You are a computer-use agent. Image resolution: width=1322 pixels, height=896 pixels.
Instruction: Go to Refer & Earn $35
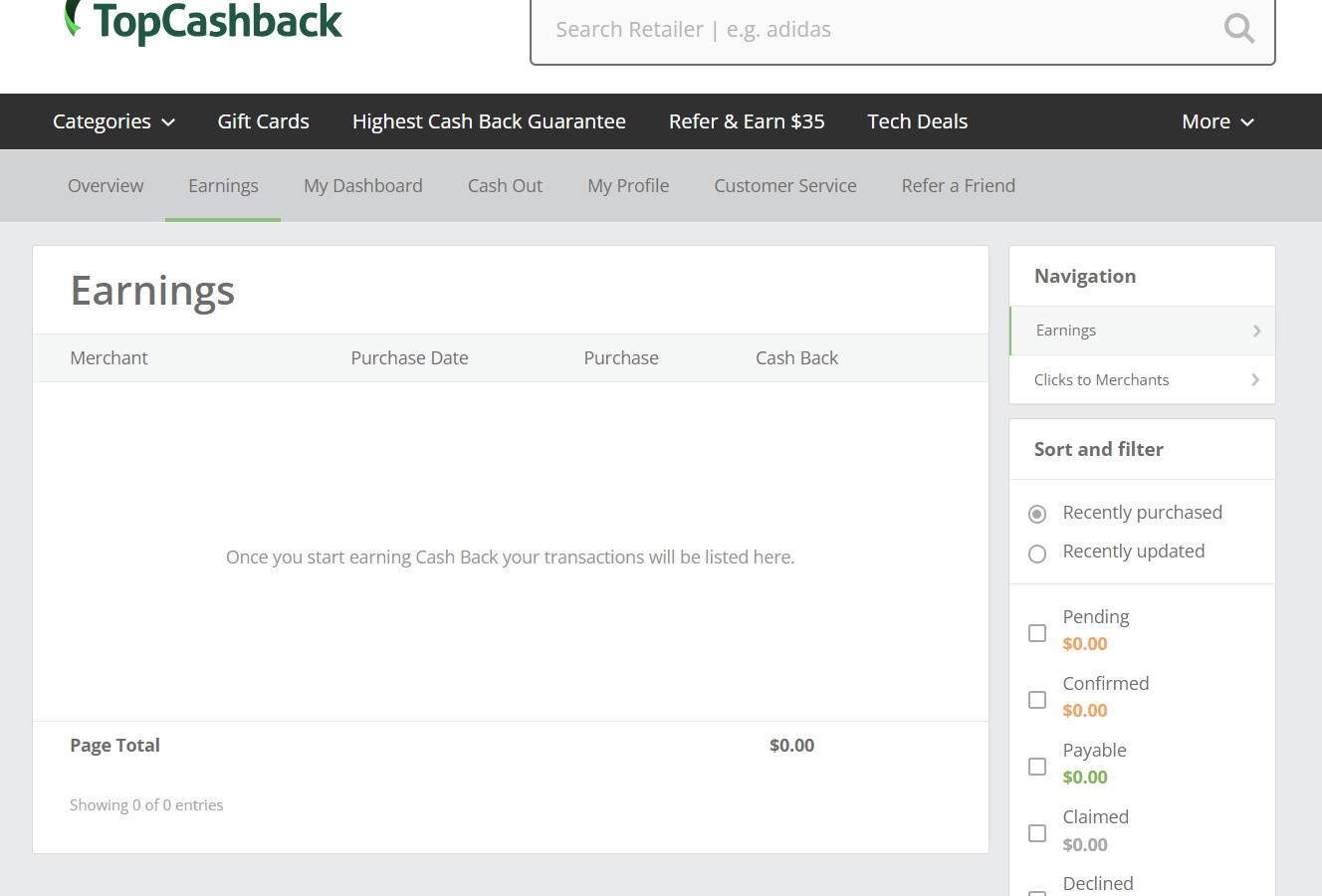(747, 121)
